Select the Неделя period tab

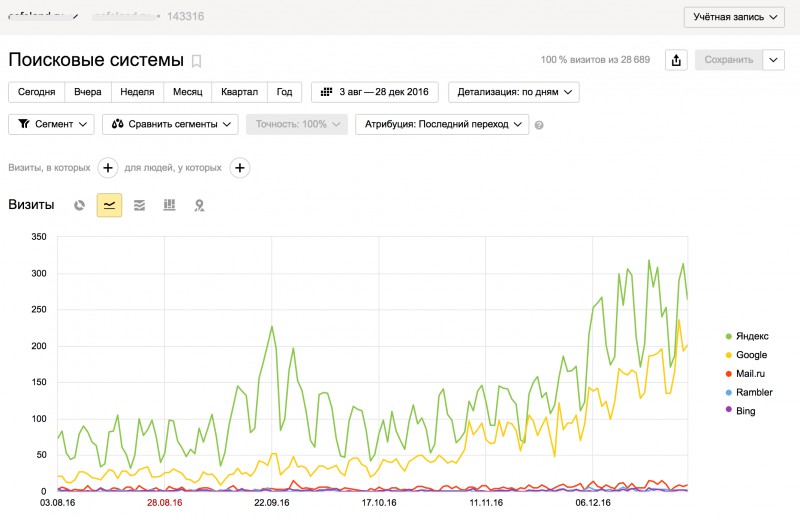137,92
